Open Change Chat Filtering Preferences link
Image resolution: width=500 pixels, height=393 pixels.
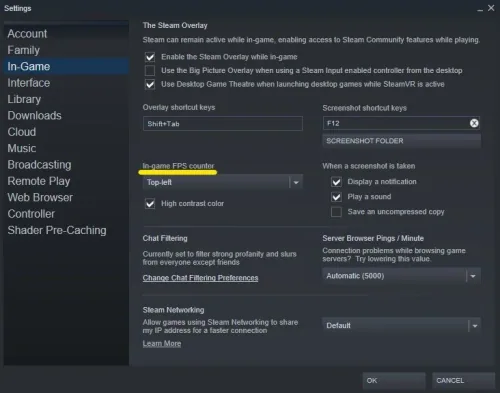(200, 278)
